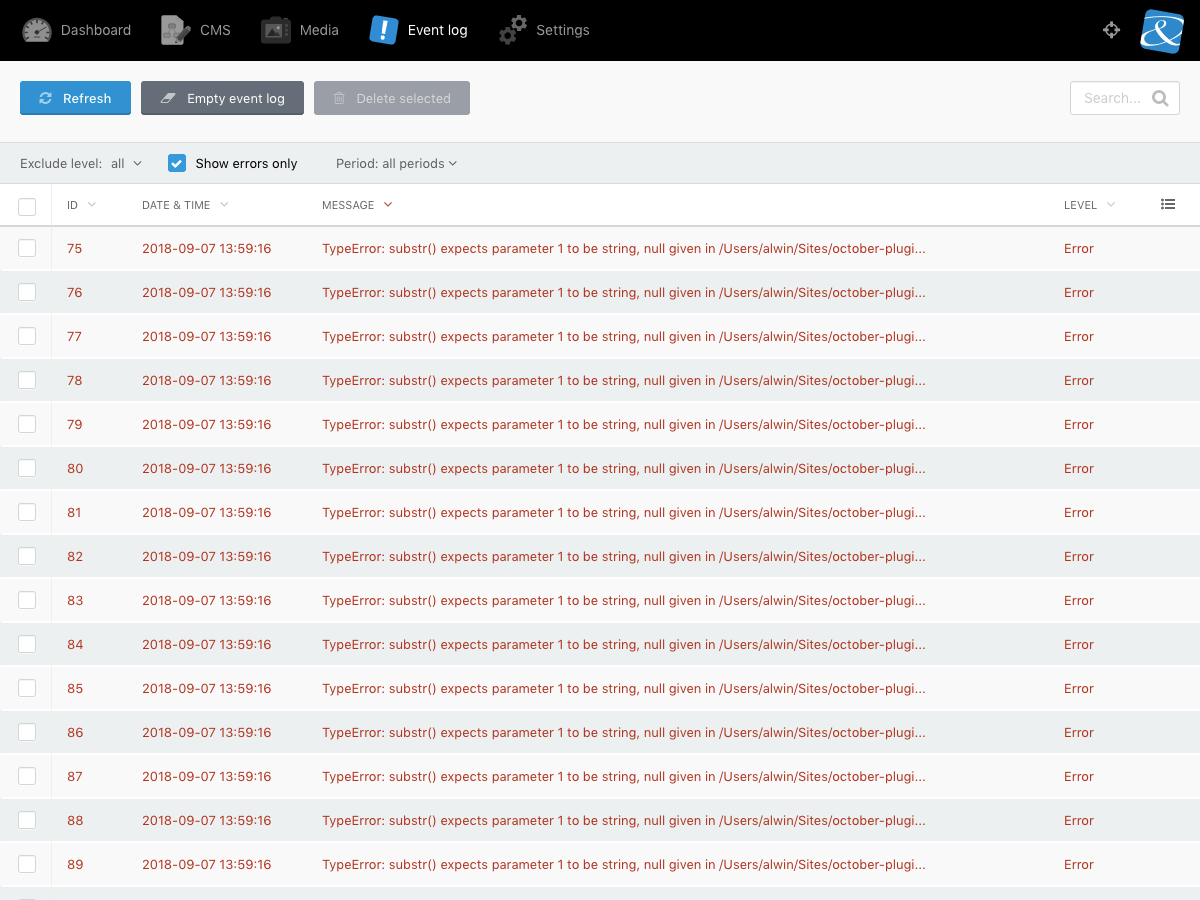The height and width of the screenshot is (900, 1200).
Task: Click the search magnifier icon
Action: 1160,98
